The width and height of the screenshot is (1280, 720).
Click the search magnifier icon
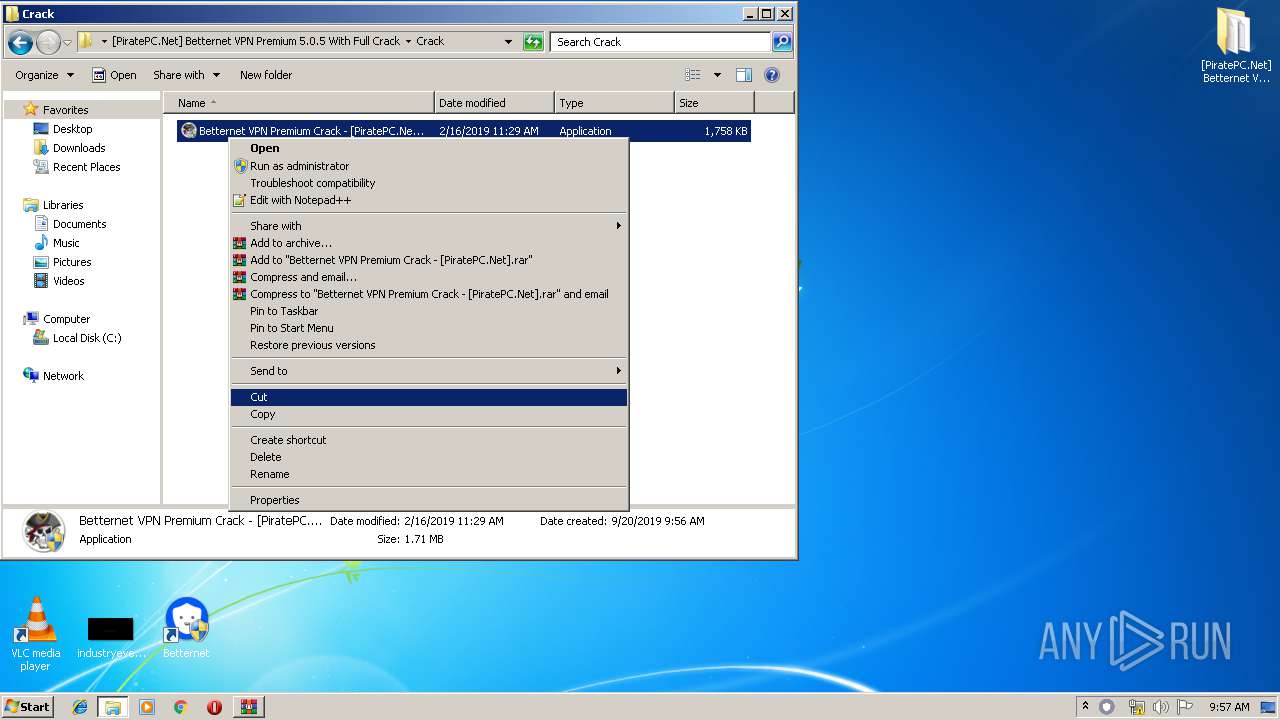782,42
